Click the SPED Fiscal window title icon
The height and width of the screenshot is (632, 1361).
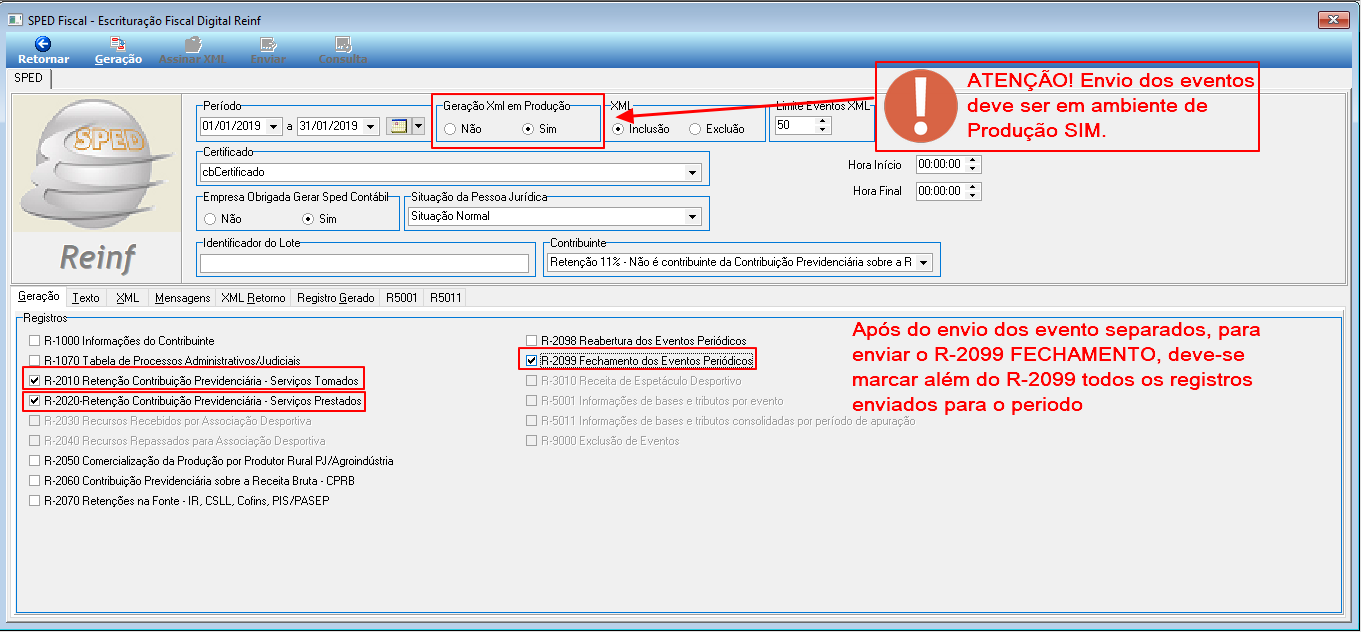(14, 19)
